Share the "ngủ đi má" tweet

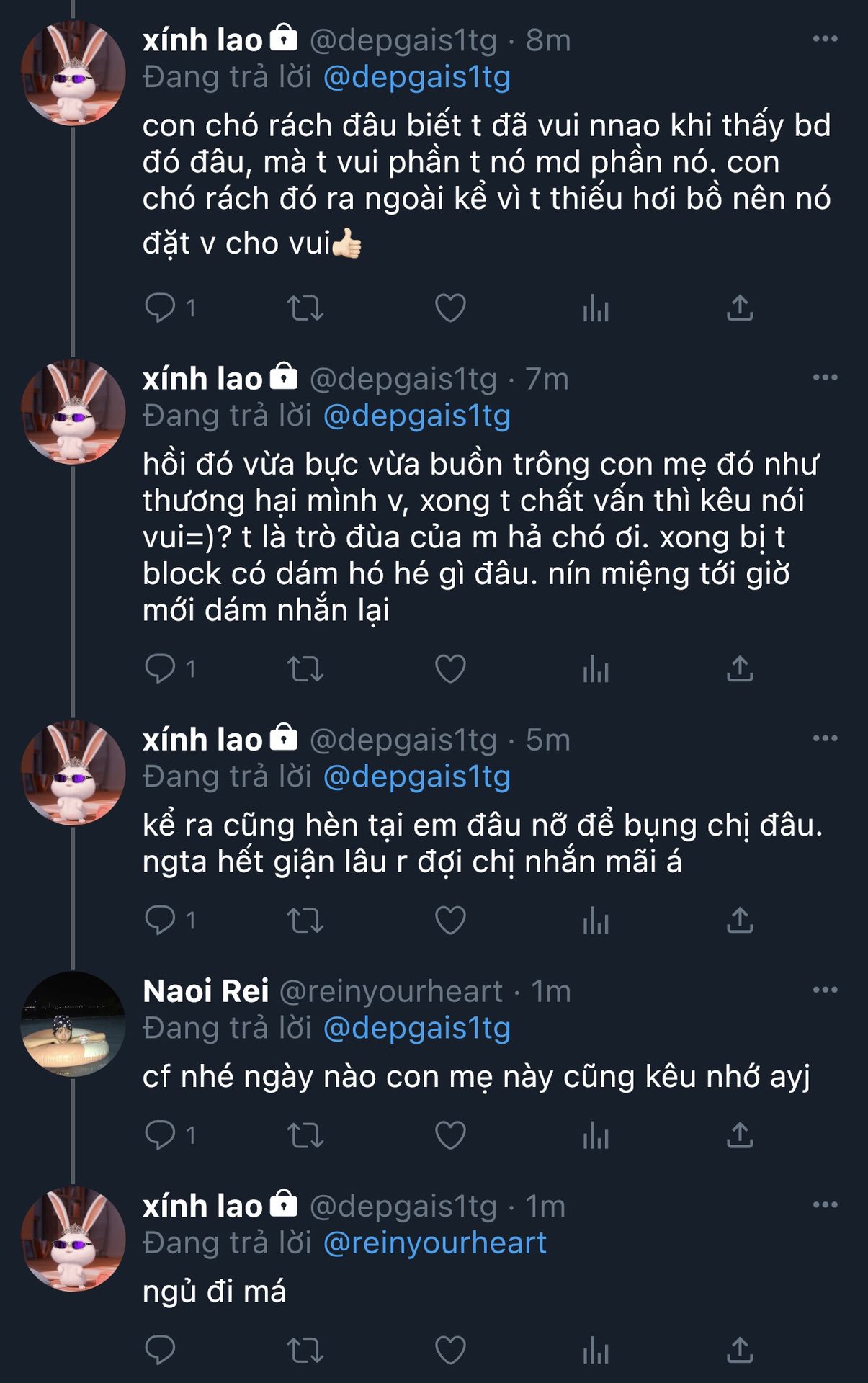(x=740, y=1350)
